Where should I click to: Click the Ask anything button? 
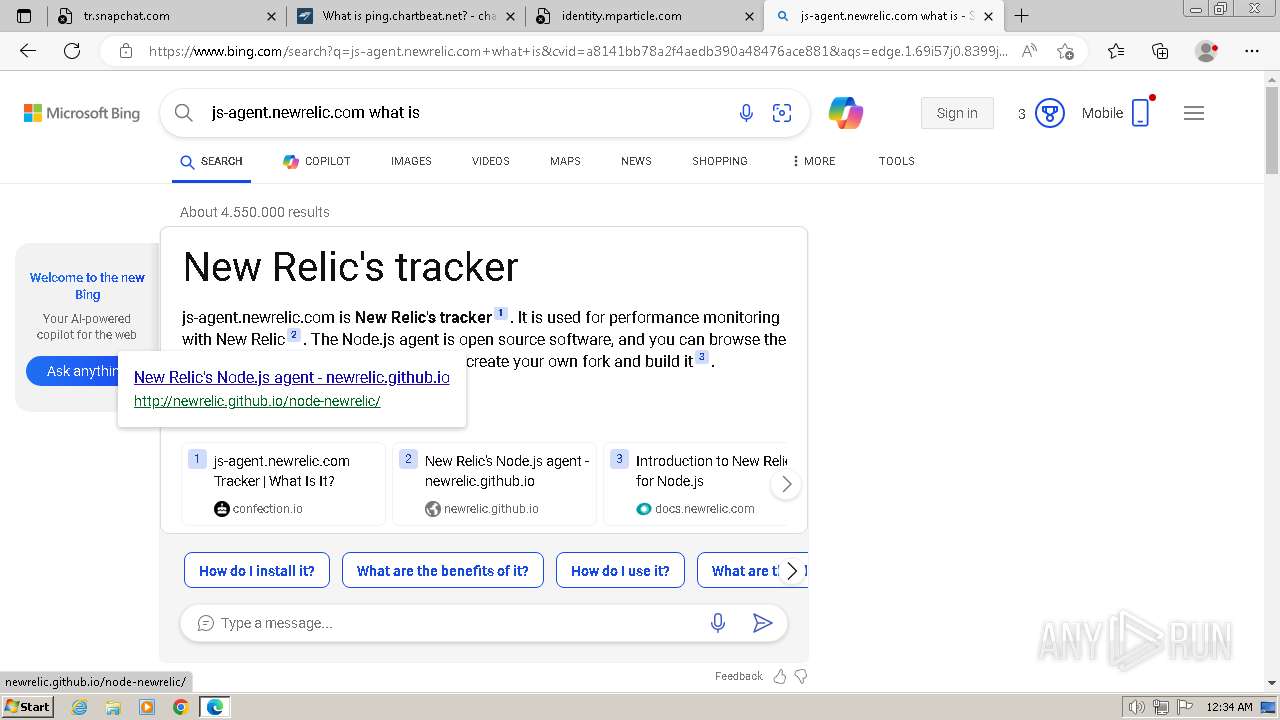72,371
